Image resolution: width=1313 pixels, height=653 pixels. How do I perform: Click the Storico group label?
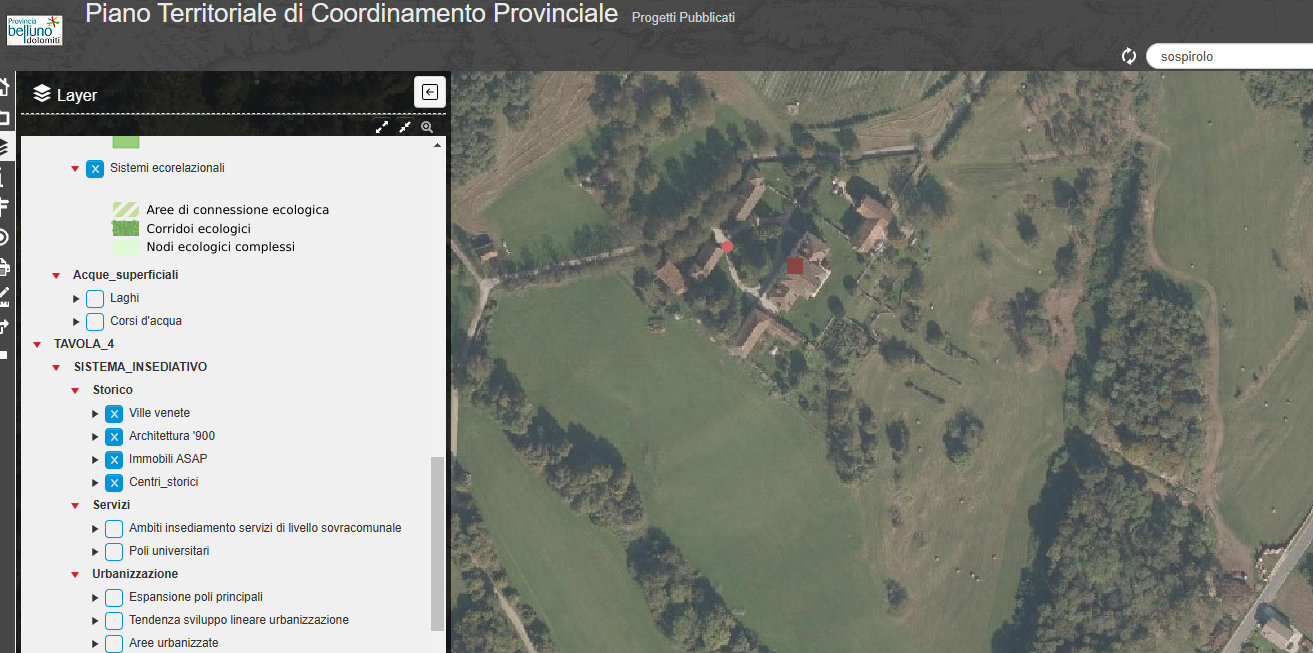(113, 390)
